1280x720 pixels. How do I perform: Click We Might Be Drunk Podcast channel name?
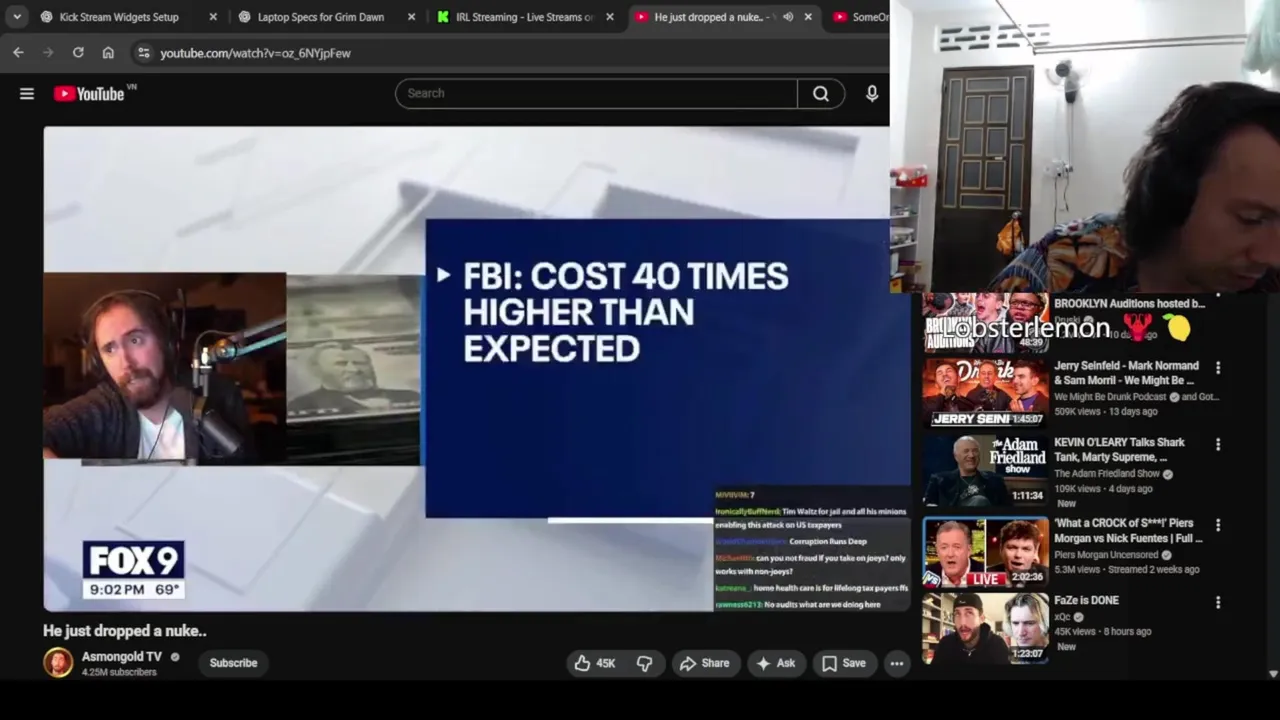click(1110, 397)
